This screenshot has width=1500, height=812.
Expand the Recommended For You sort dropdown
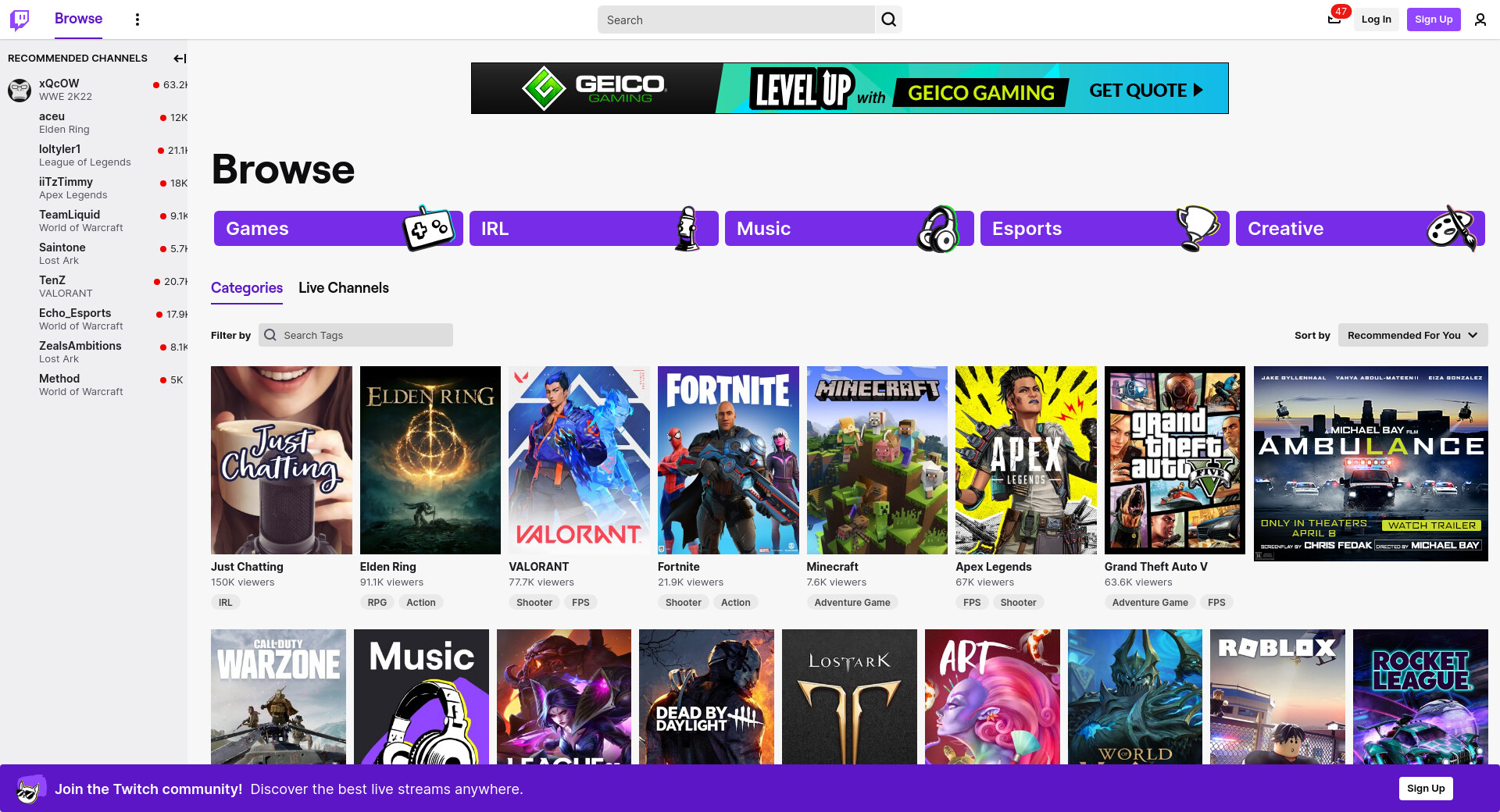tap(1412, 335)
